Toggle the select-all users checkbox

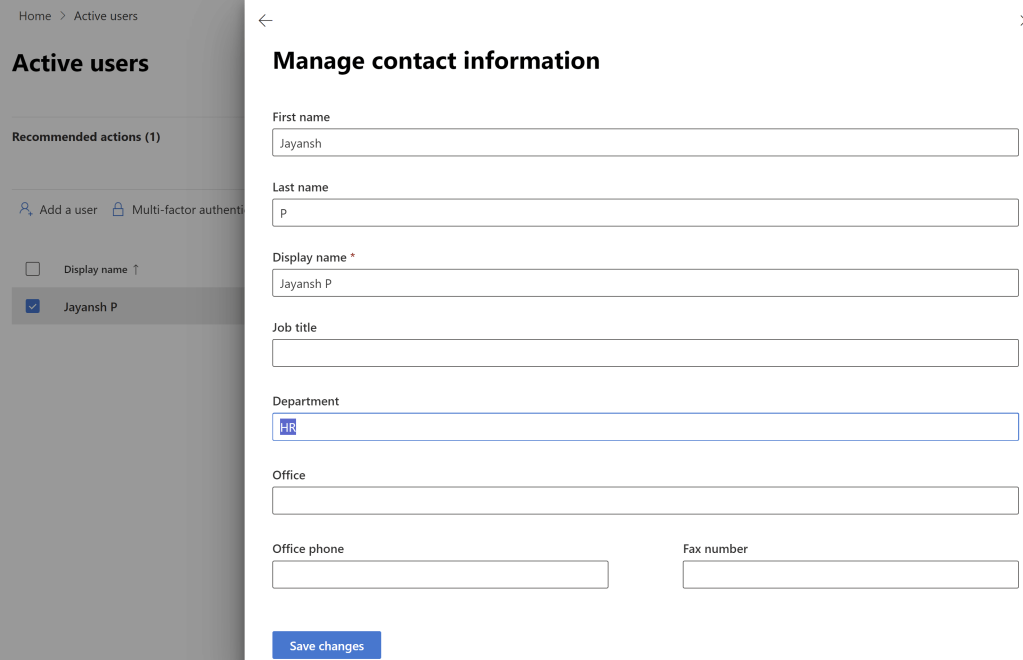(33, 269)
